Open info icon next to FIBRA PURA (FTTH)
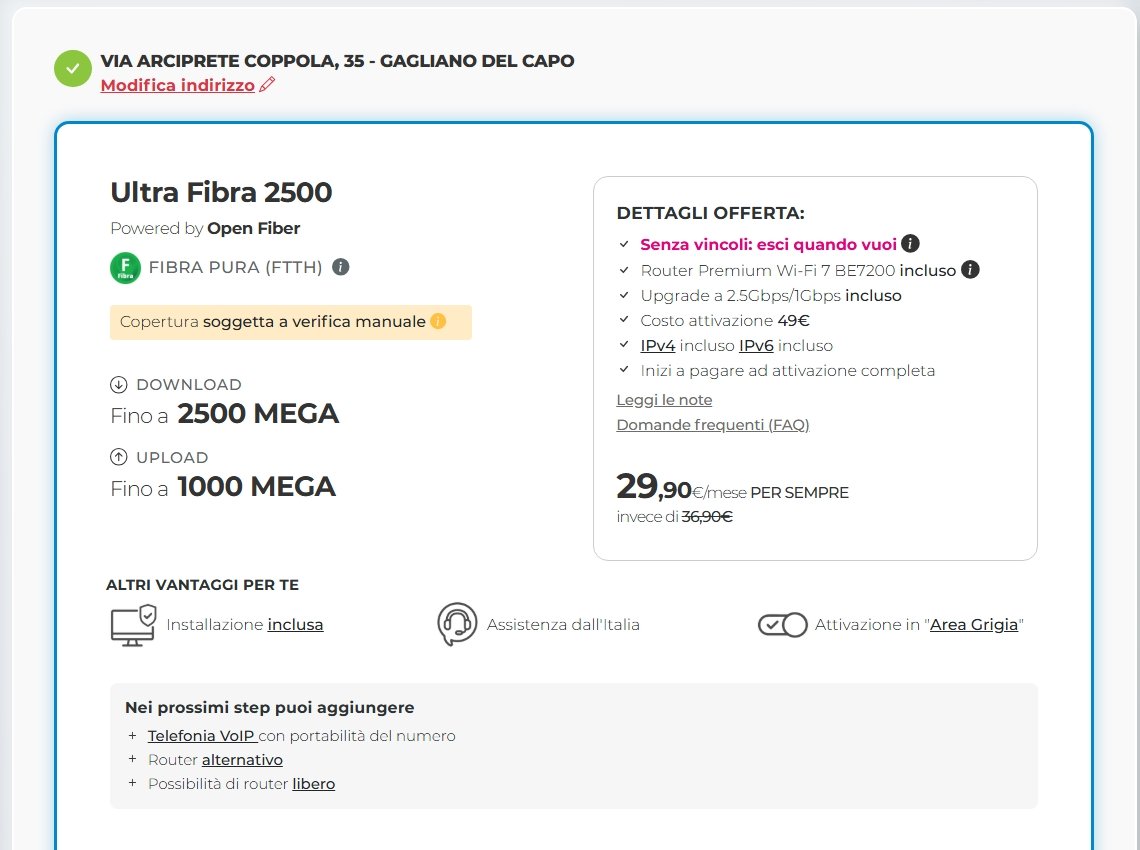Image resolution: width=1140 pixels, height=850 pixels. [341, 267]
